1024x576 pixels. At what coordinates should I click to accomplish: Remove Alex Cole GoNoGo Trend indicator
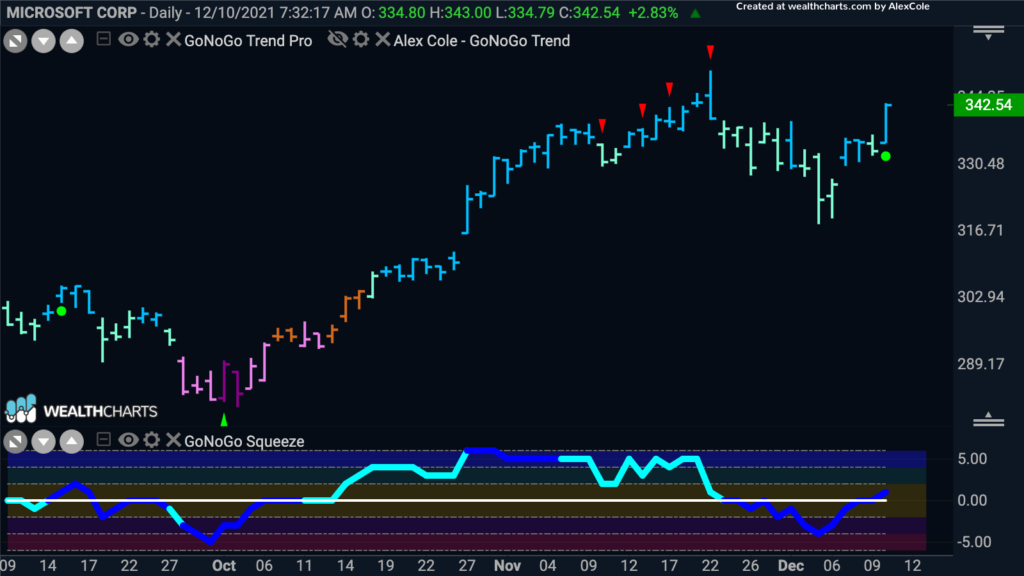coord(383,40)
